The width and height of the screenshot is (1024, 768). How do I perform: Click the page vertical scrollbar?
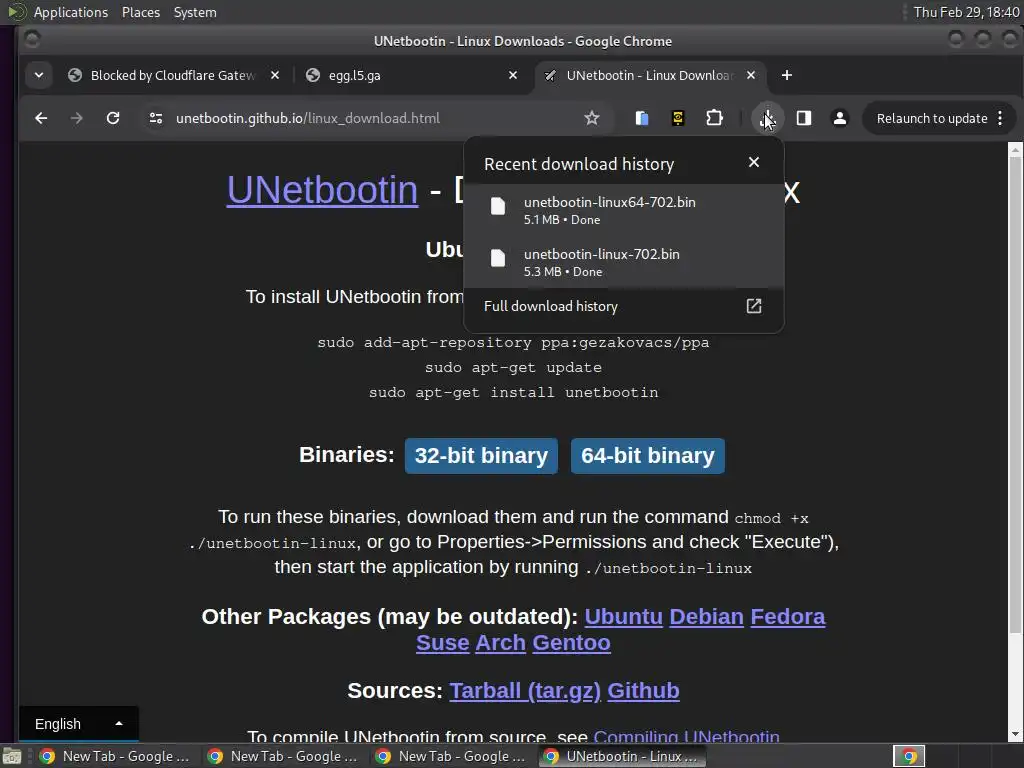pyautogui.click(x=1015, y=395)
